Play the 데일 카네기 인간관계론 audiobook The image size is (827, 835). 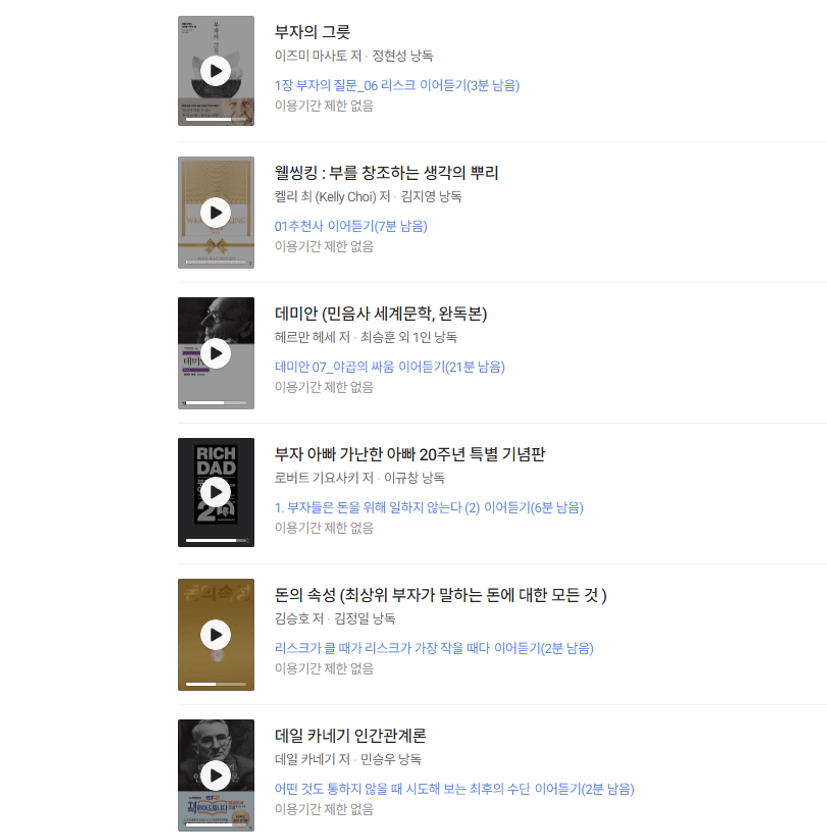tap(216, 775)
